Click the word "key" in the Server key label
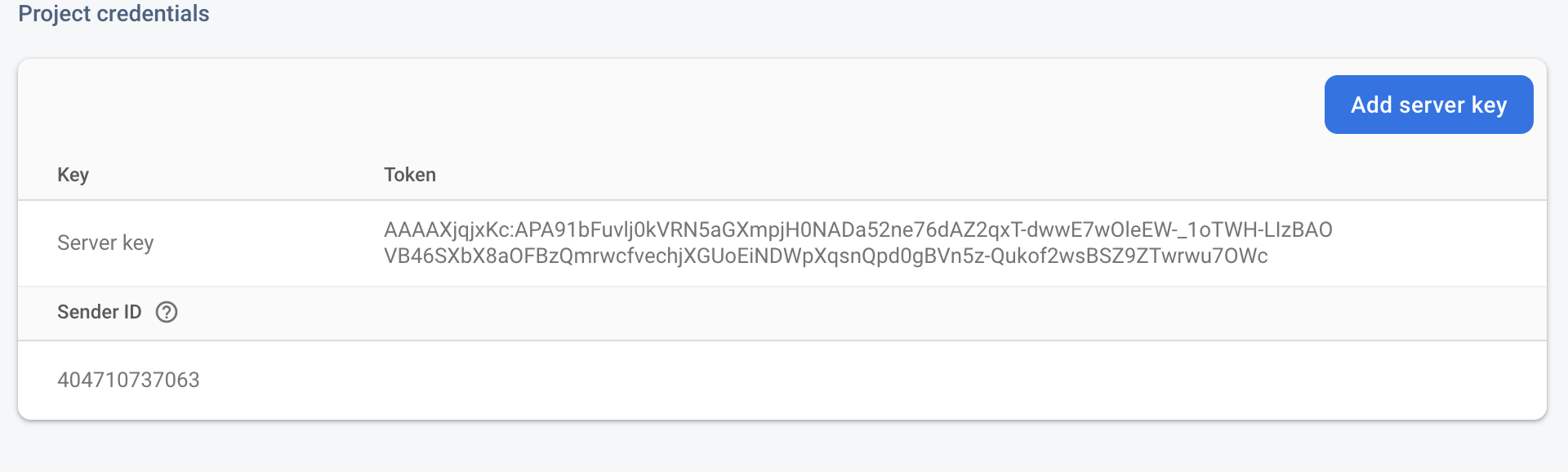This screenshot has height=472, width=1568. [138, 243]
